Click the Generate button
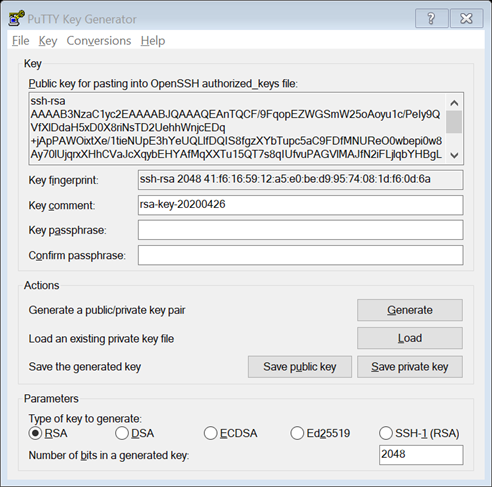The image size is (492, 487). coord(410,310)
